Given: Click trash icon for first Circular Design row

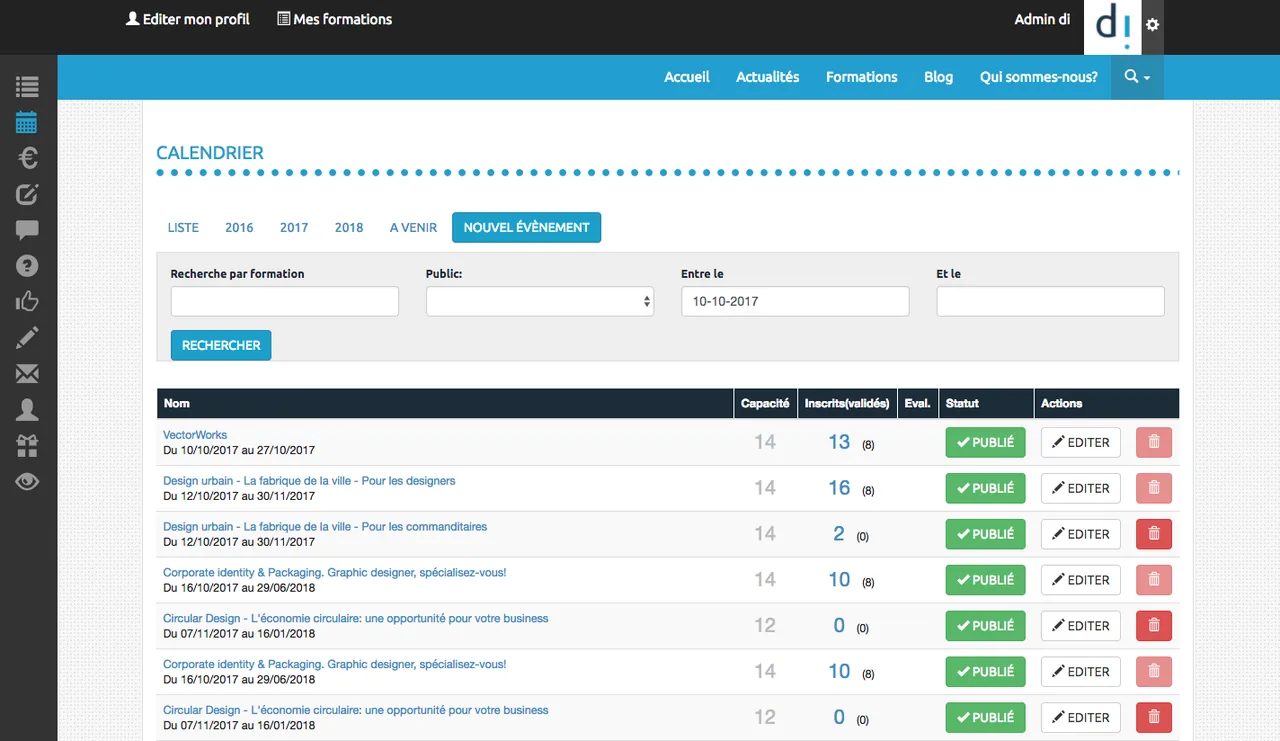Looking at the screenshot, I should 1154,626.
